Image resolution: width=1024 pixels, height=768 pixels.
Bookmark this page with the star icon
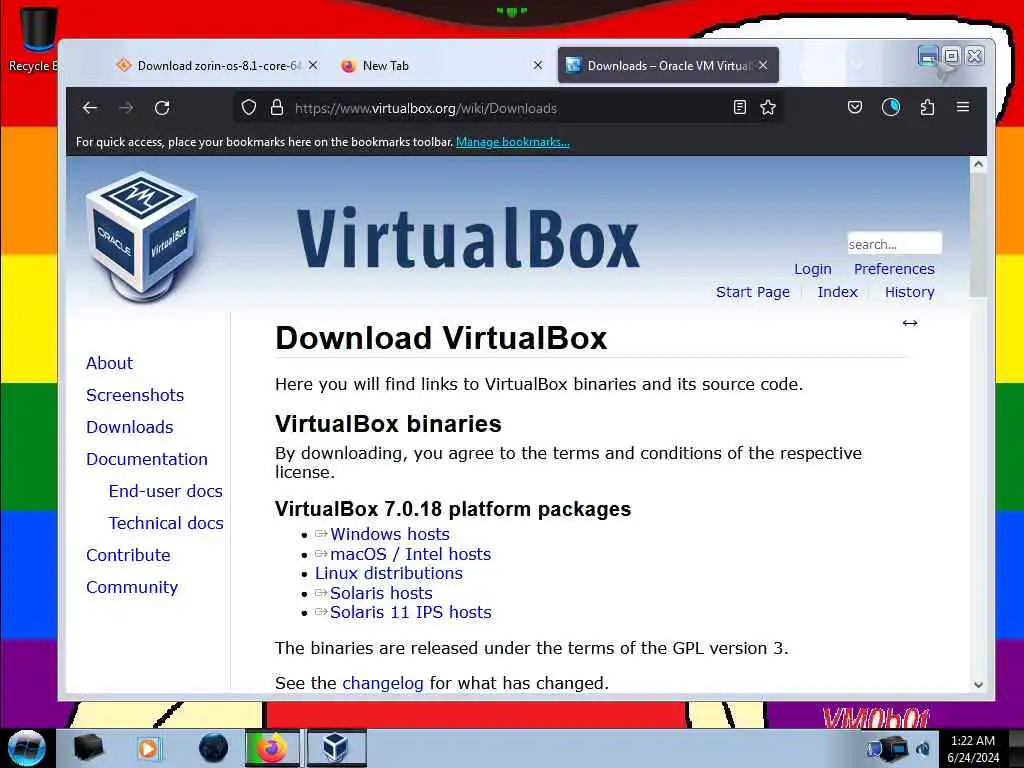768,108
